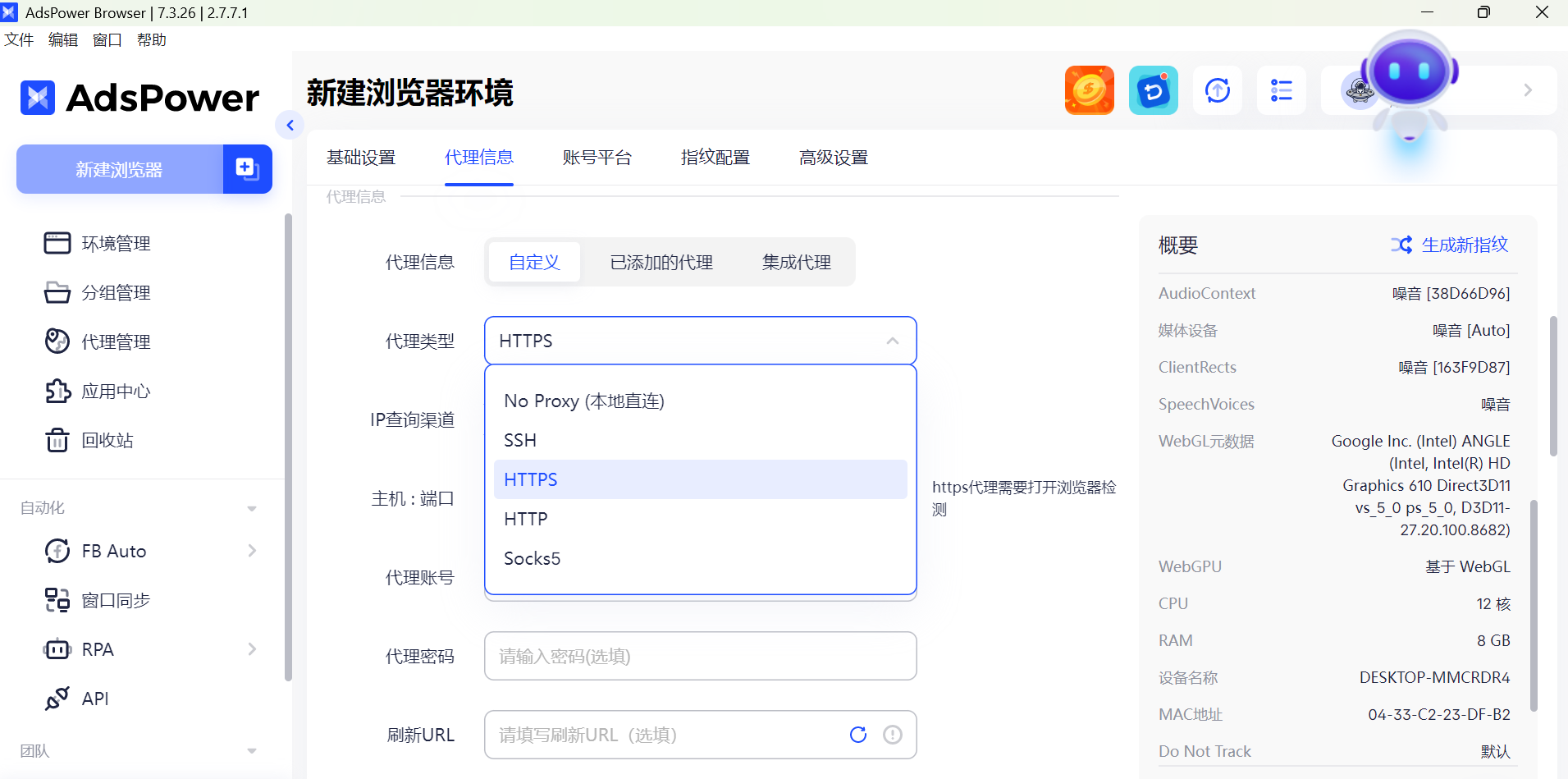Click the refresh icon in 刷新URL field
This screenshot has height=779, width=1568.
click(x=858, y=735)
